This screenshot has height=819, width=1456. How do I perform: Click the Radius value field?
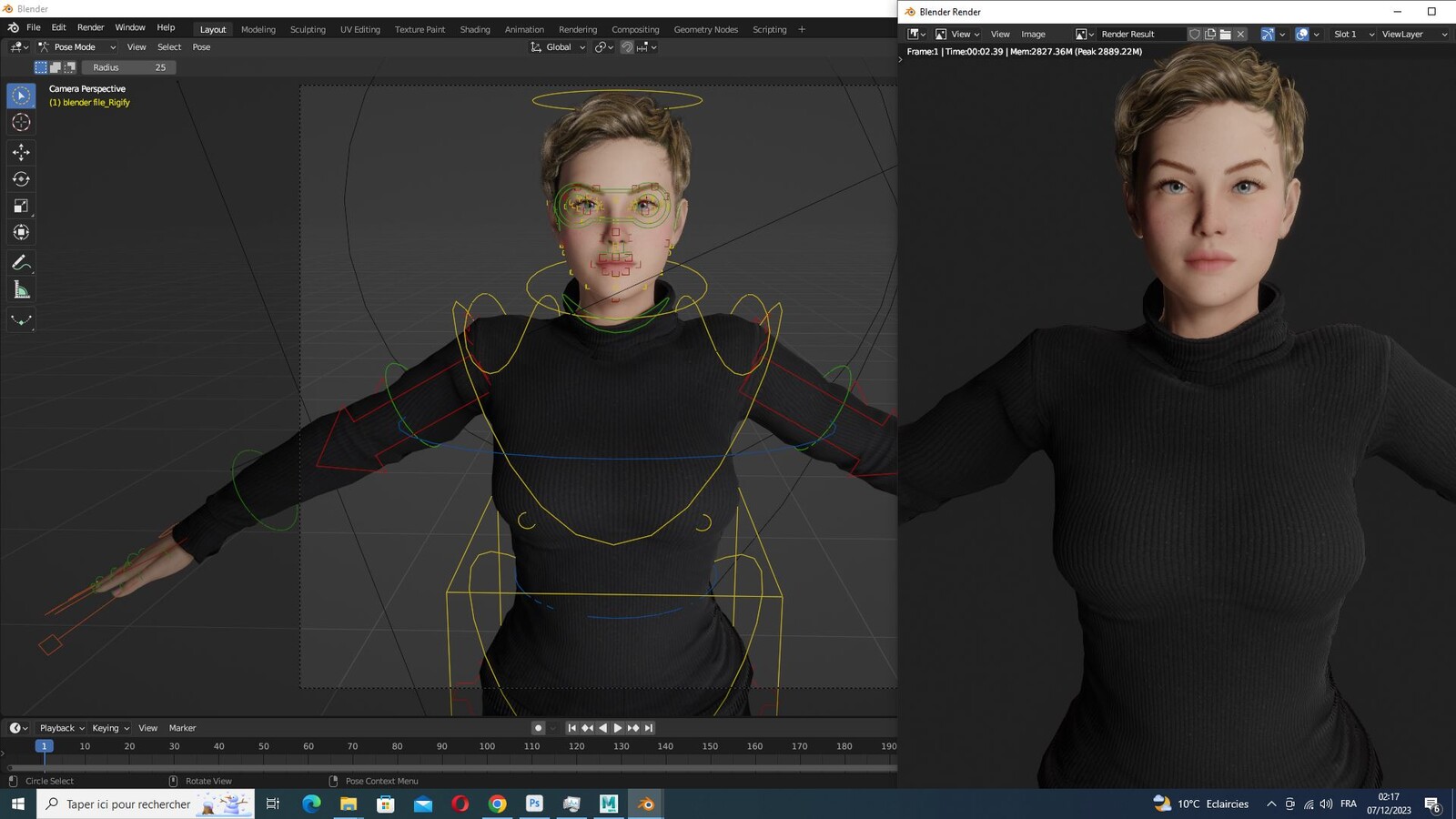[129, 67]
